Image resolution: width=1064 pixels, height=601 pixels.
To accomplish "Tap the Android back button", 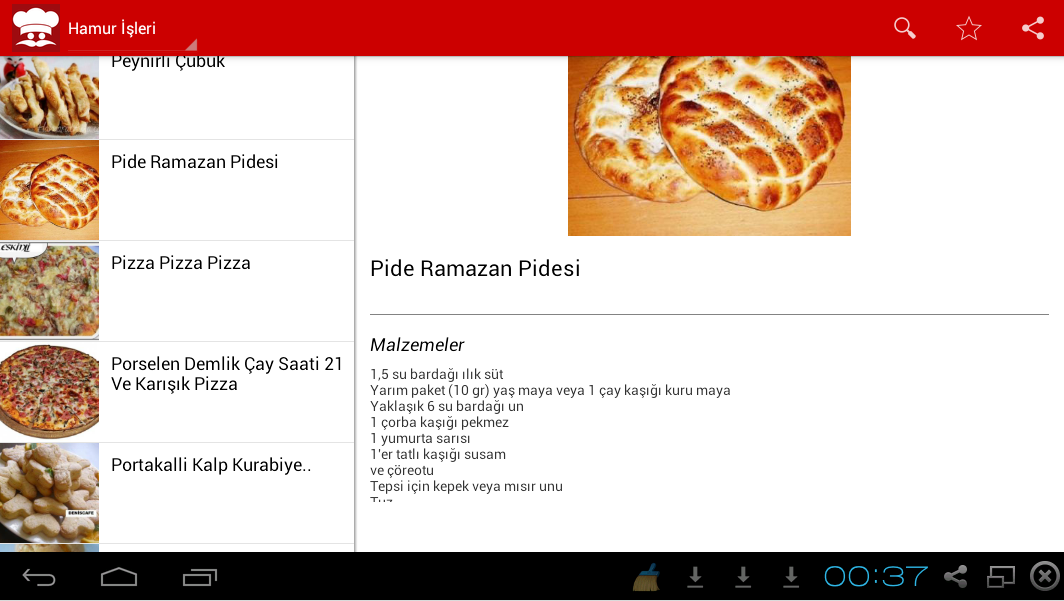I will pos(39,577).
